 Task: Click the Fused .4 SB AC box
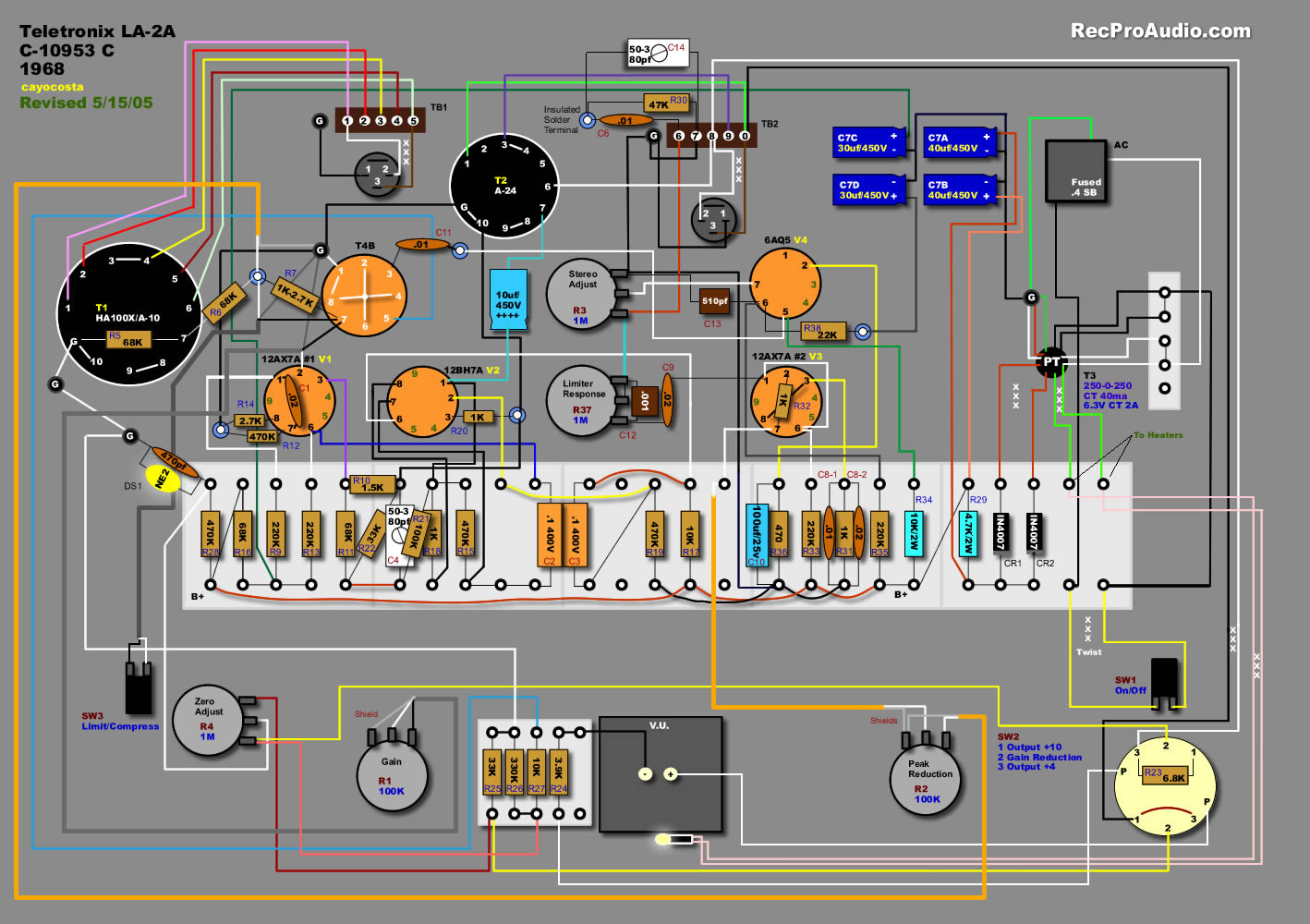pyautogui.click(x=1075, y=171)
